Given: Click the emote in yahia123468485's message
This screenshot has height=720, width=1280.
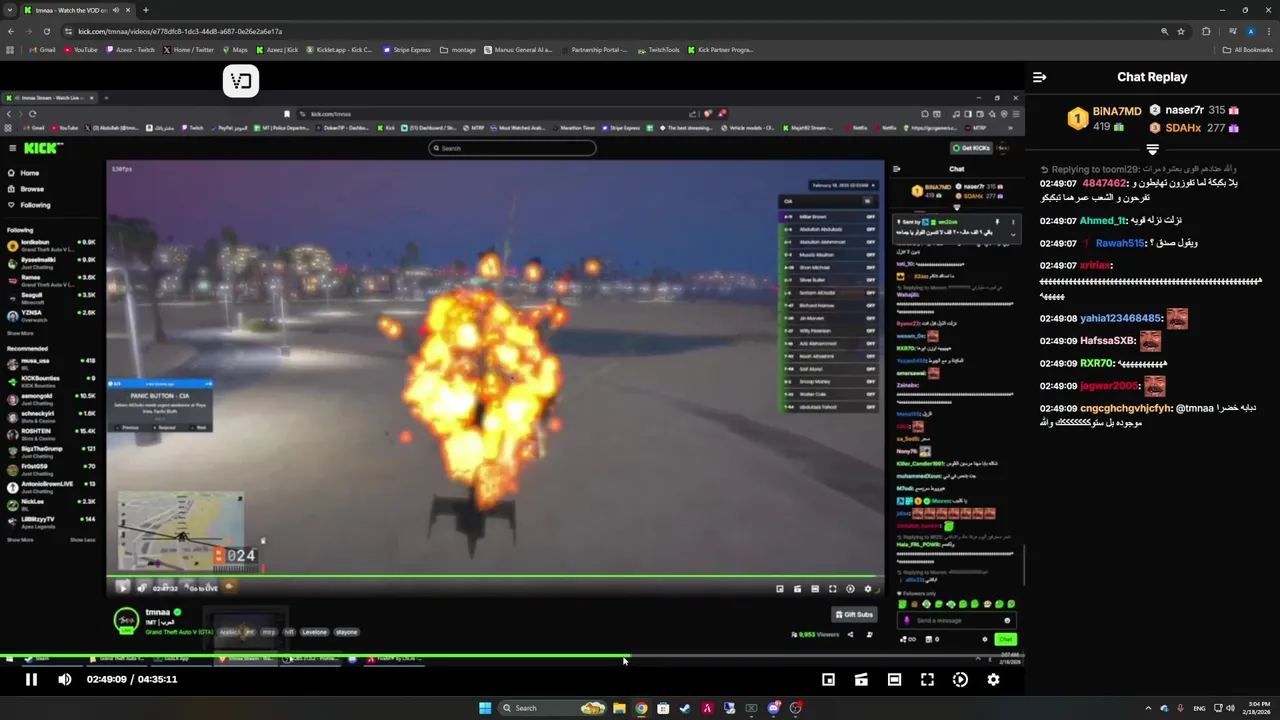Looking at the screenshot, I should tap(1177, 319).
